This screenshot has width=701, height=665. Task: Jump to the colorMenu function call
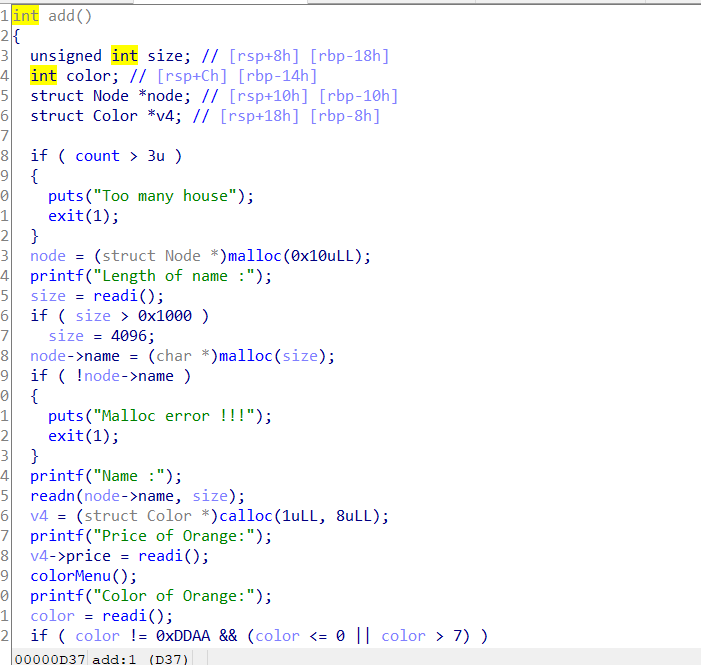tap(70, 576)
